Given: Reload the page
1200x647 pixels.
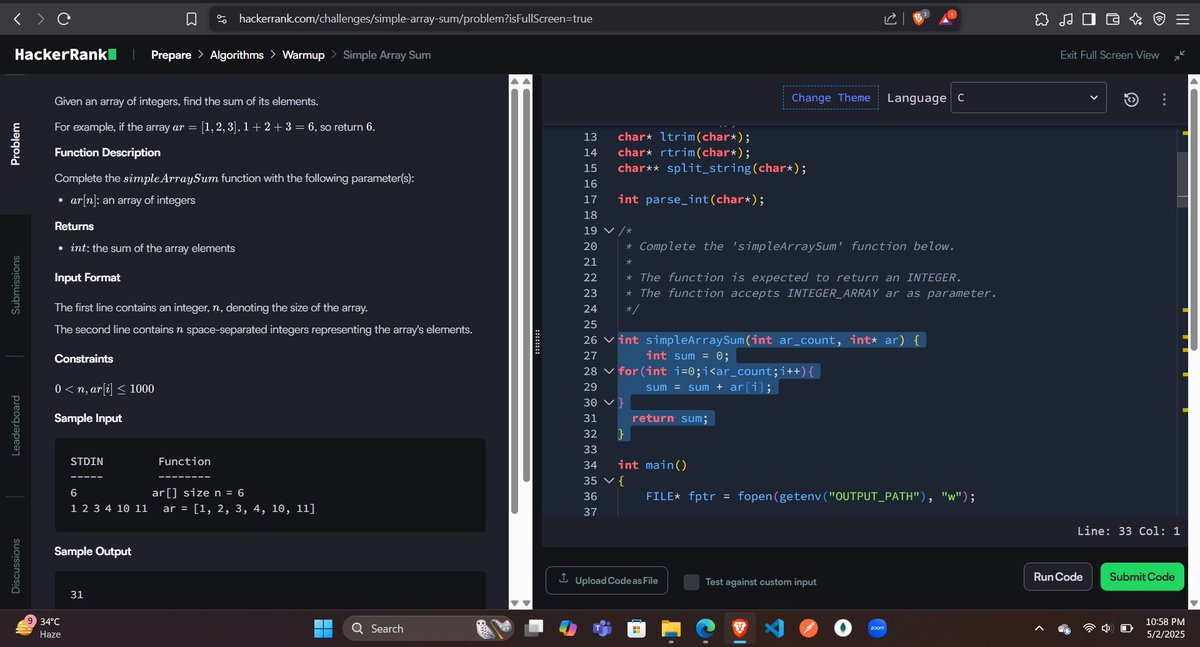Looking at the screenshot, I should [x=63, y=19].
